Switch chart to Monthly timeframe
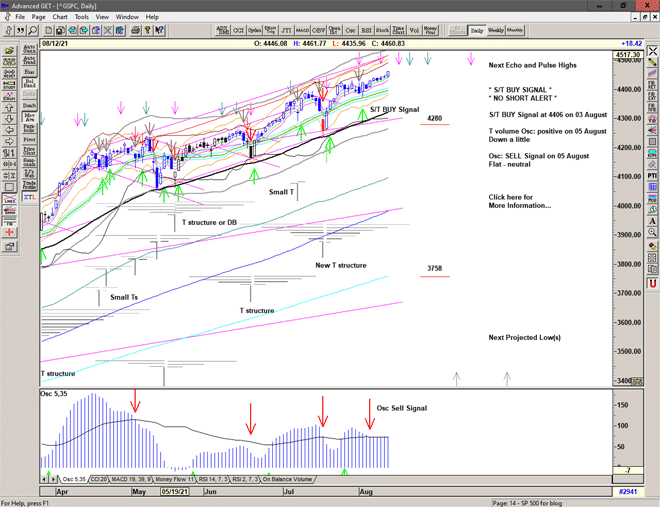 click(x=515, y=30)
